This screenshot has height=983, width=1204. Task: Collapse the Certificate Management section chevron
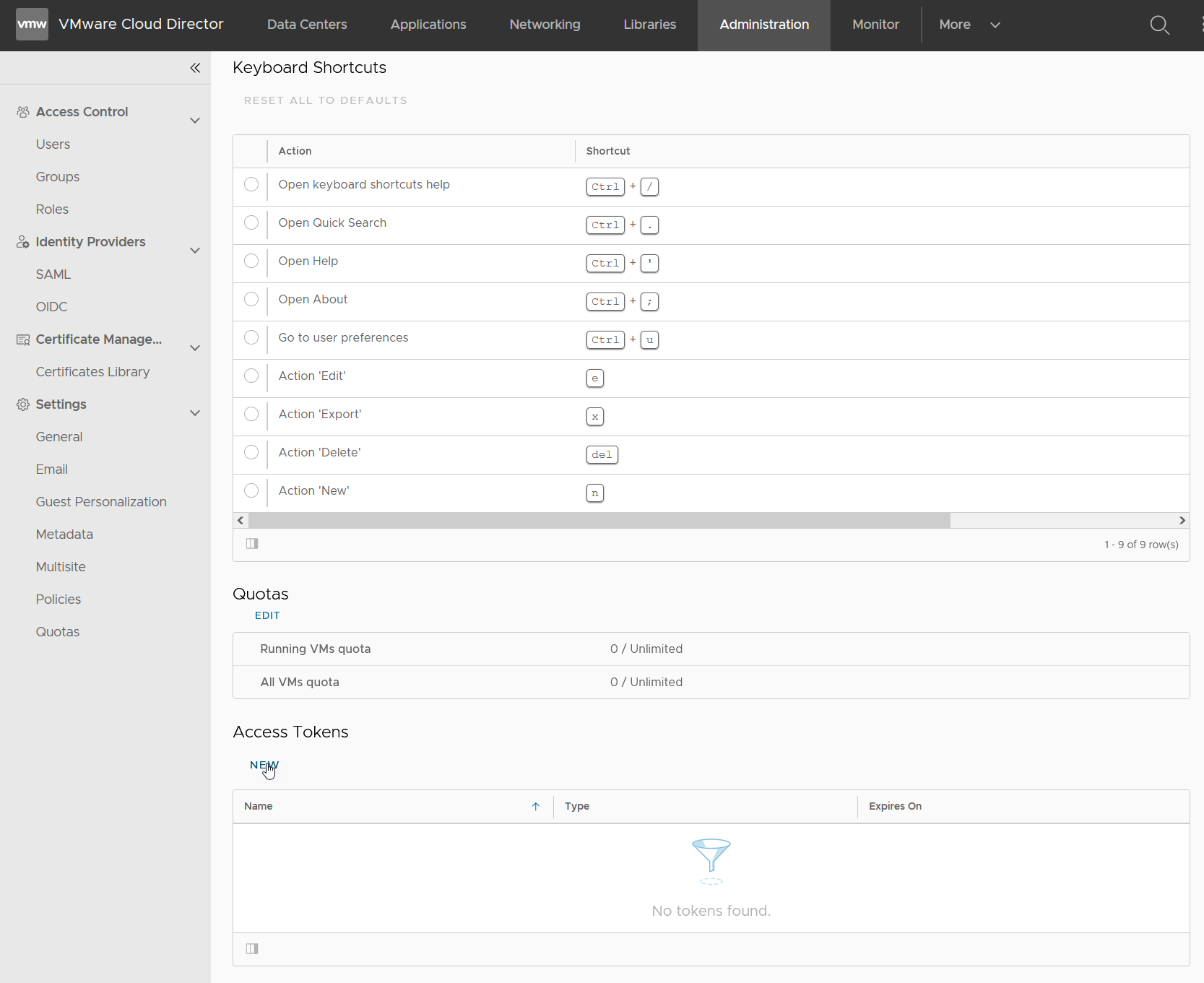click(195, 348)
